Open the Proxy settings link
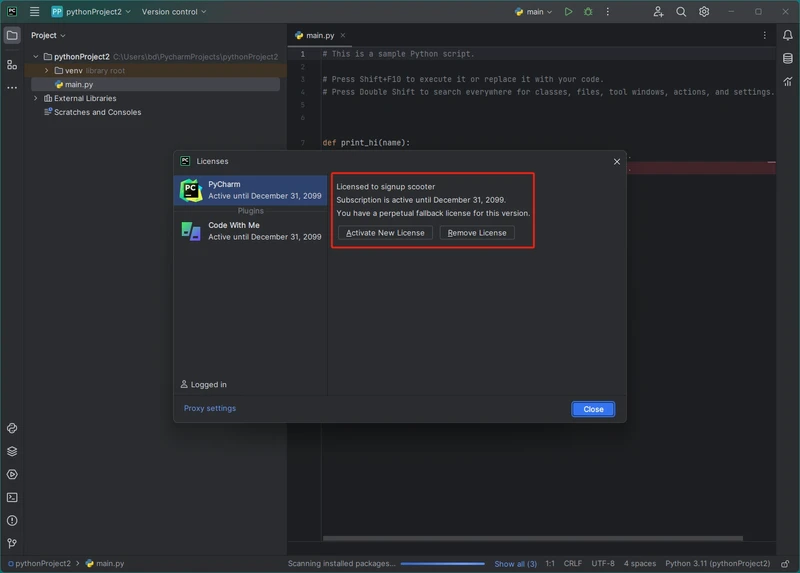The height and width of the screenshot is (573, 800). pos(210,408)
